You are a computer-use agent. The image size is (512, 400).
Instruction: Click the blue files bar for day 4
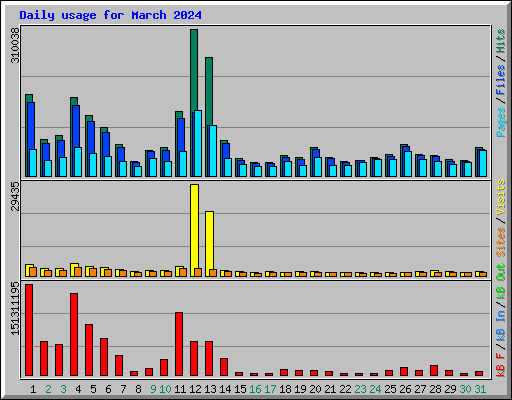[76, 127]
